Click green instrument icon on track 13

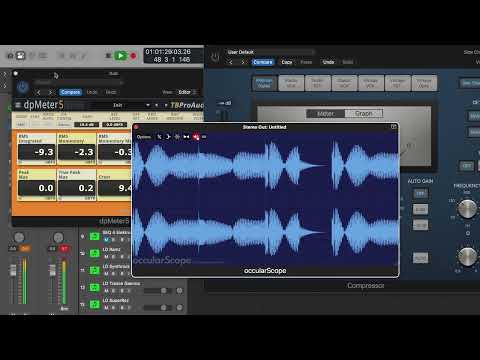[x=95, y=304]
